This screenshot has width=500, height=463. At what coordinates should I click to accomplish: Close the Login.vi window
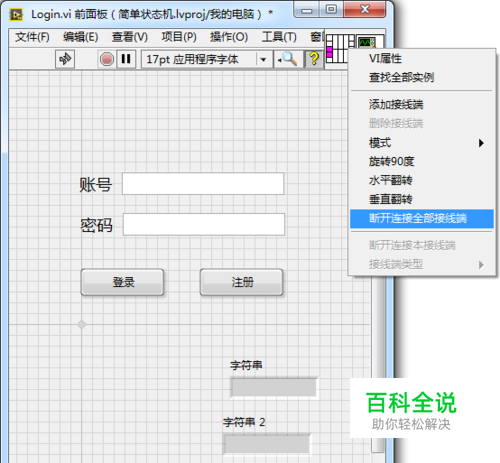tap(365, 10)
